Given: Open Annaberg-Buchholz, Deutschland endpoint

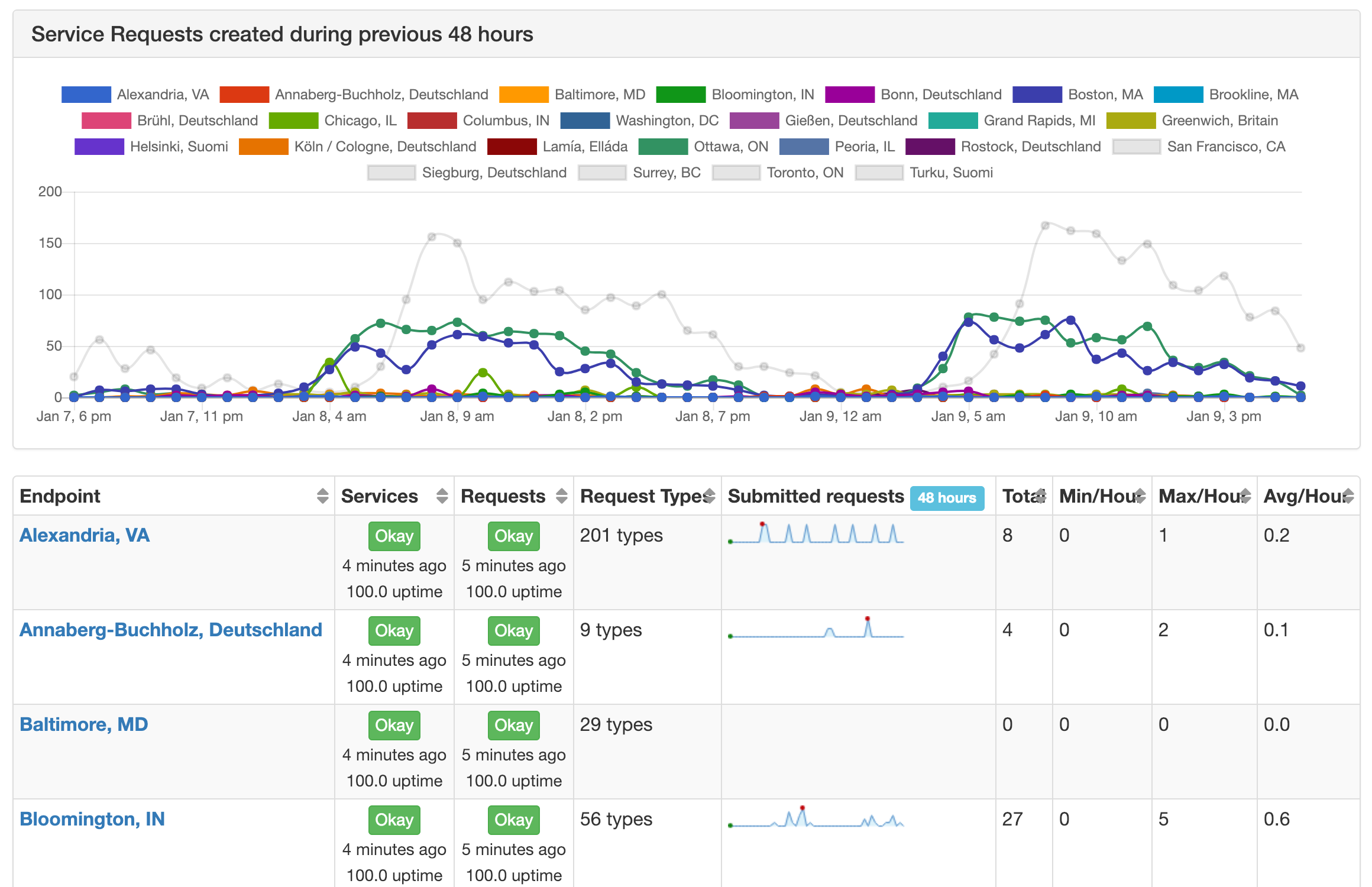Looking at the screenshot, I should pos(171,630).
